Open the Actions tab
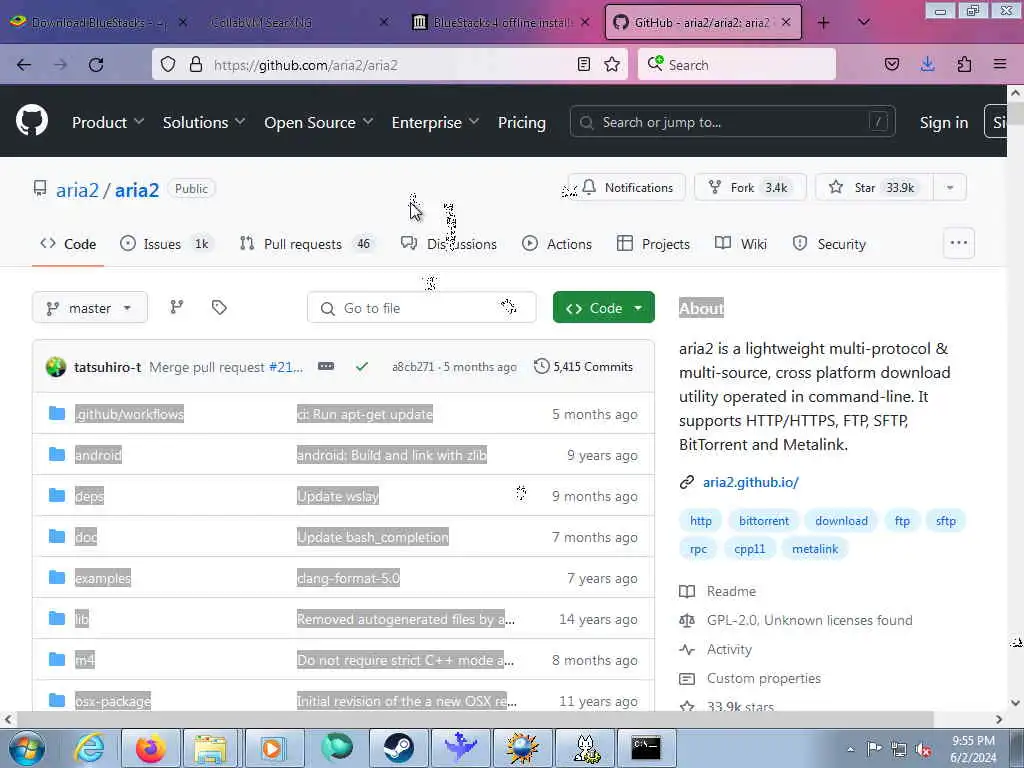The height and width of the screenshot is (768, 1024). tap(557, 244)
